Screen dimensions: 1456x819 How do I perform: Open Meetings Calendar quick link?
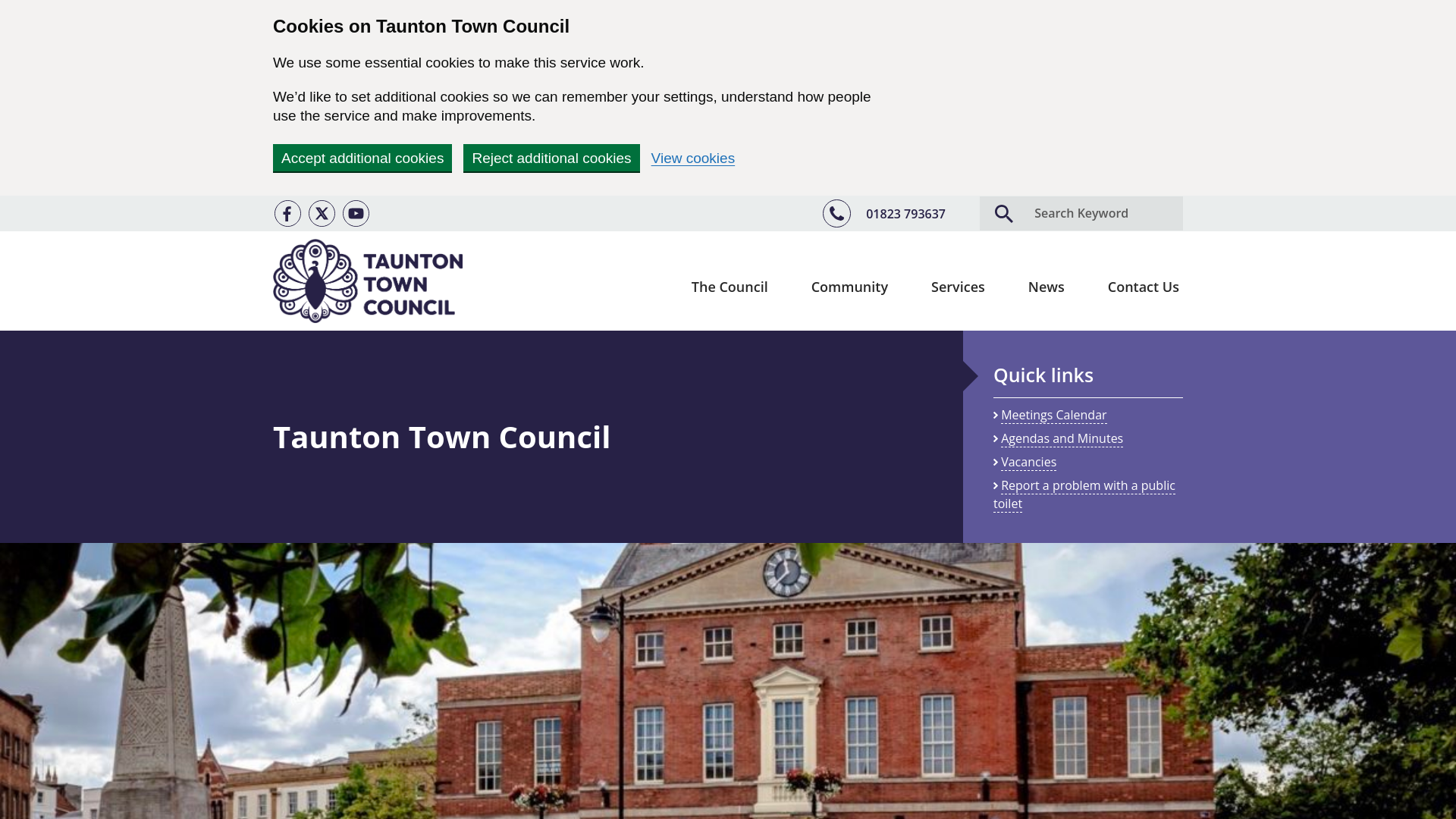(1053, 416)
